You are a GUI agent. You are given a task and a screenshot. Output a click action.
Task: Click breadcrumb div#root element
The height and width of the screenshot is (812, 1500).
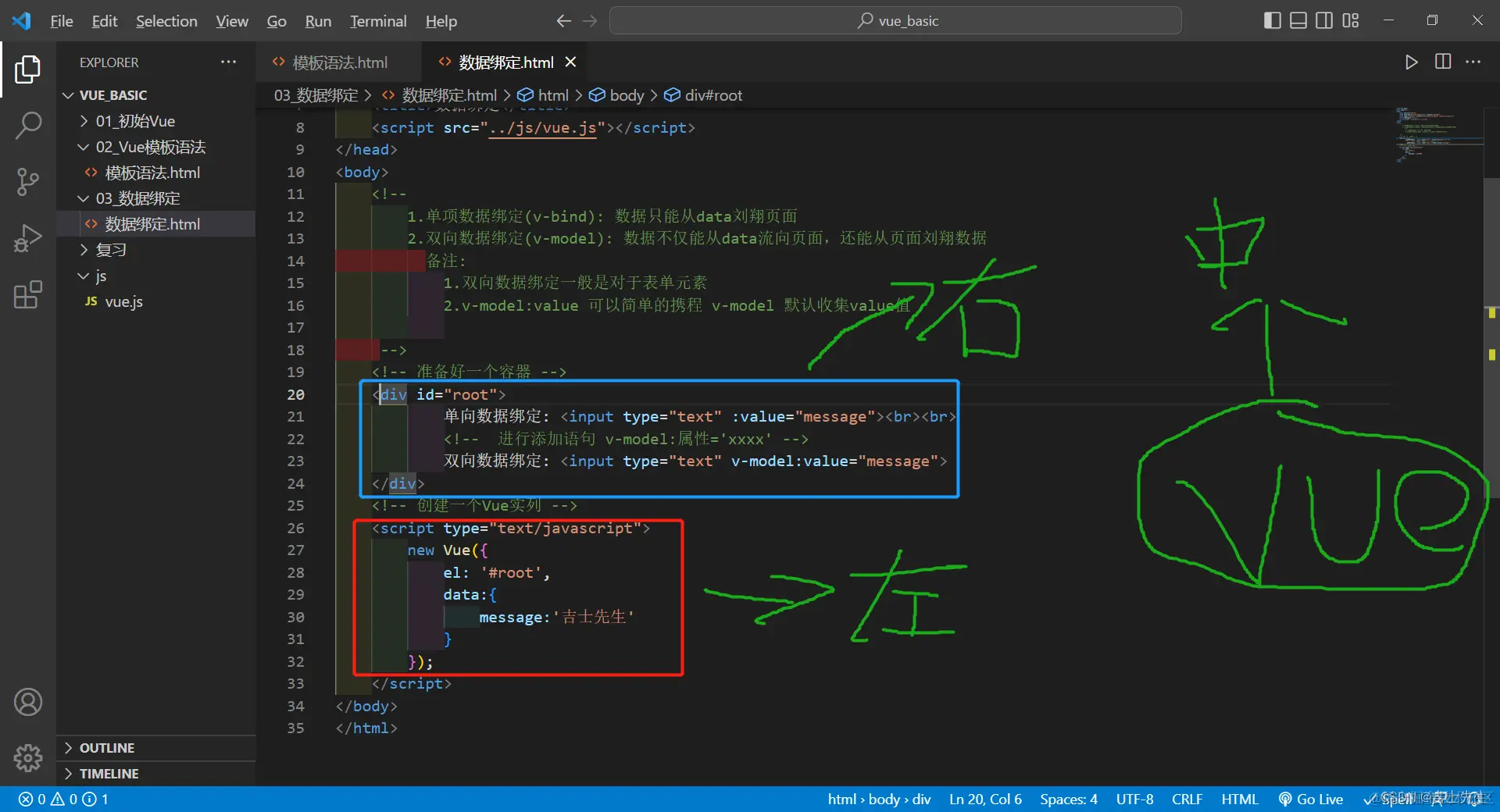pos(703,95)
